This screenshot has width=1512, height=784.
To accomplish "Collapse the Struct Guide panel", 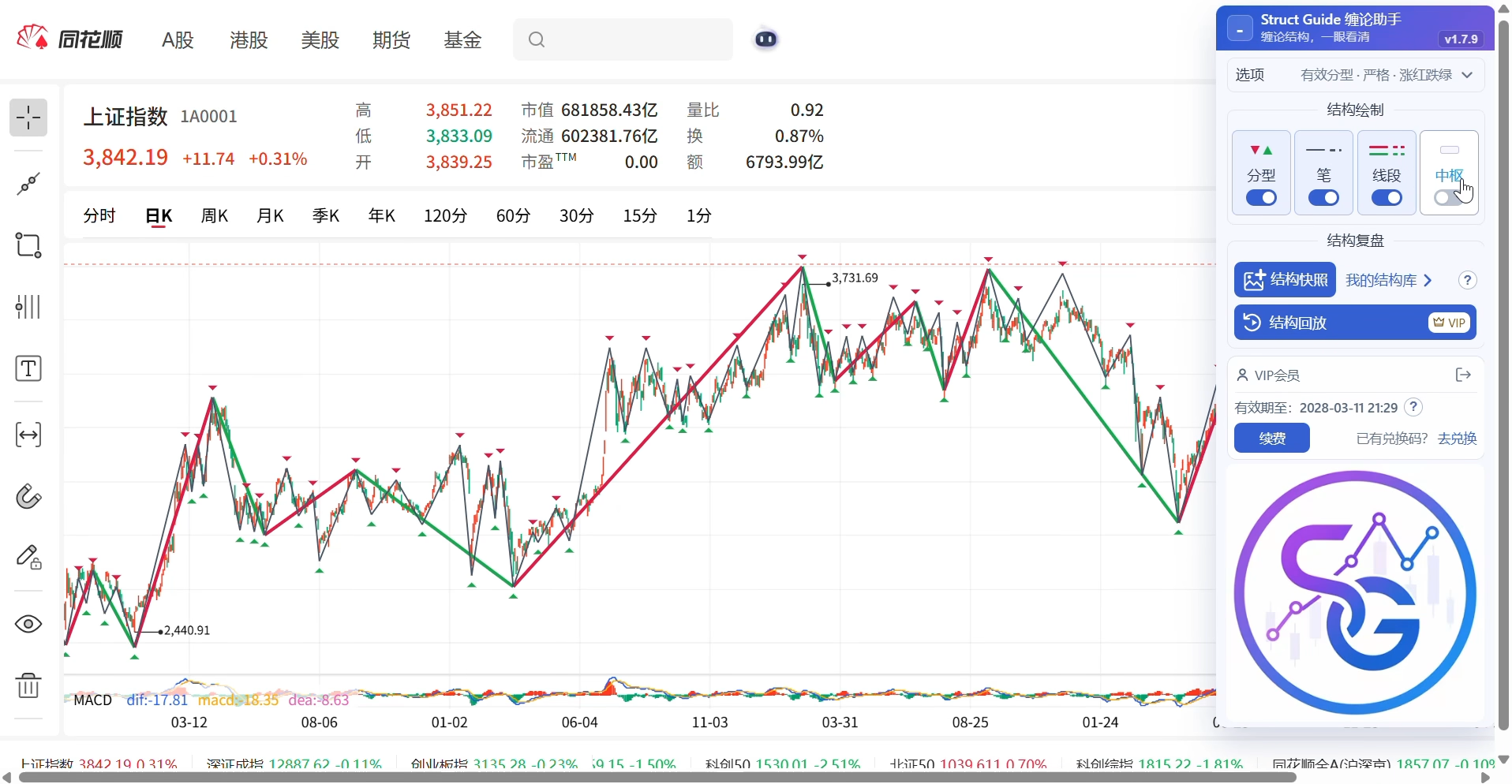I will (1240, 29).
